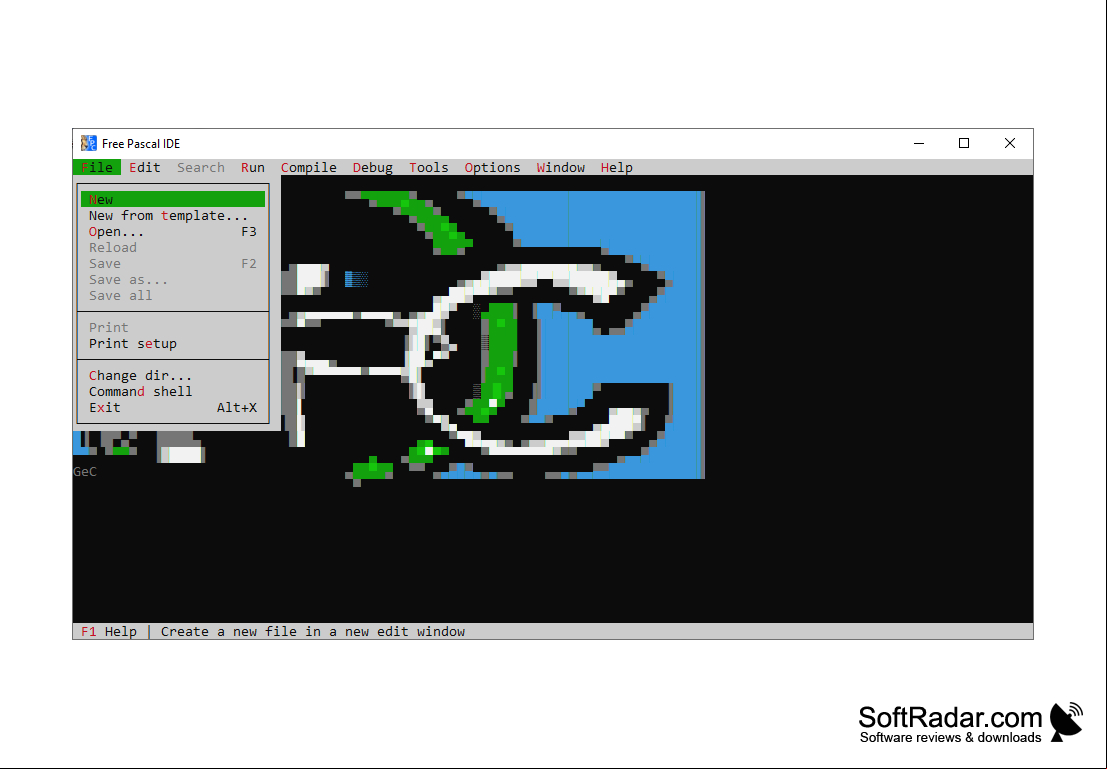This screenshot has height=769, width=1107.
Task: Click the Save all entry
Action: (173, 296)
